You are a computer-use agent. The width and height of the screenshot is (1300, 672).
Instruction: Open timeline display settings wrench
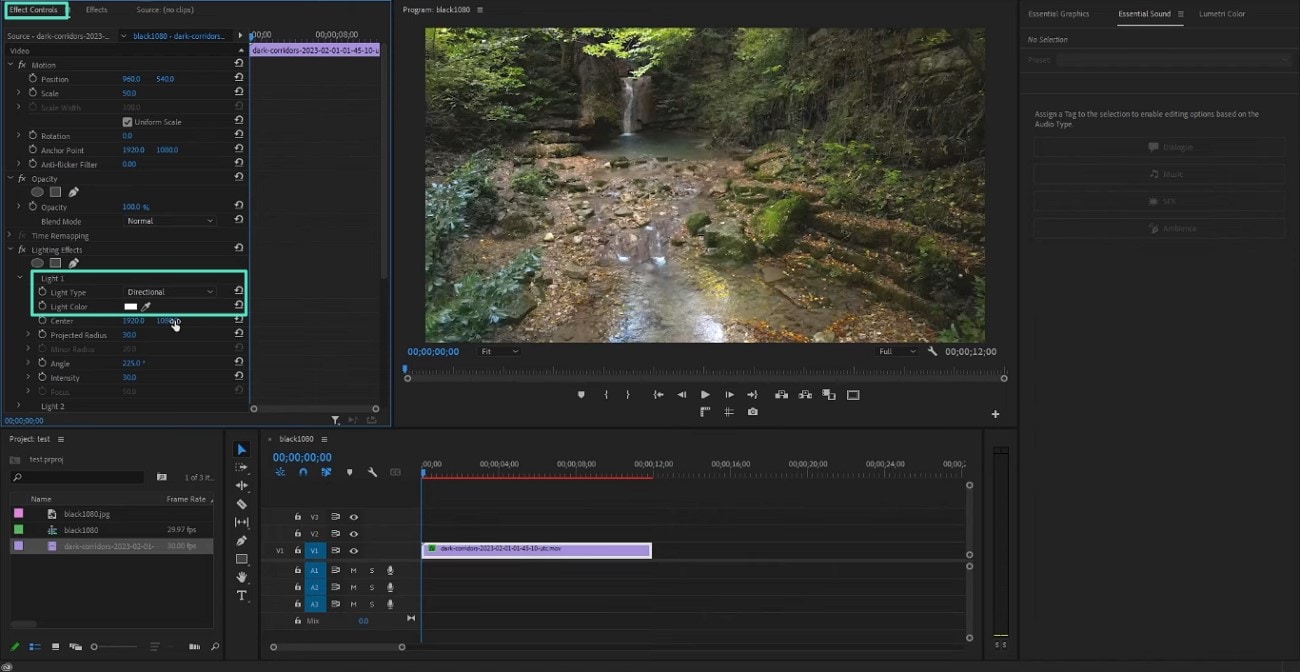372,472
